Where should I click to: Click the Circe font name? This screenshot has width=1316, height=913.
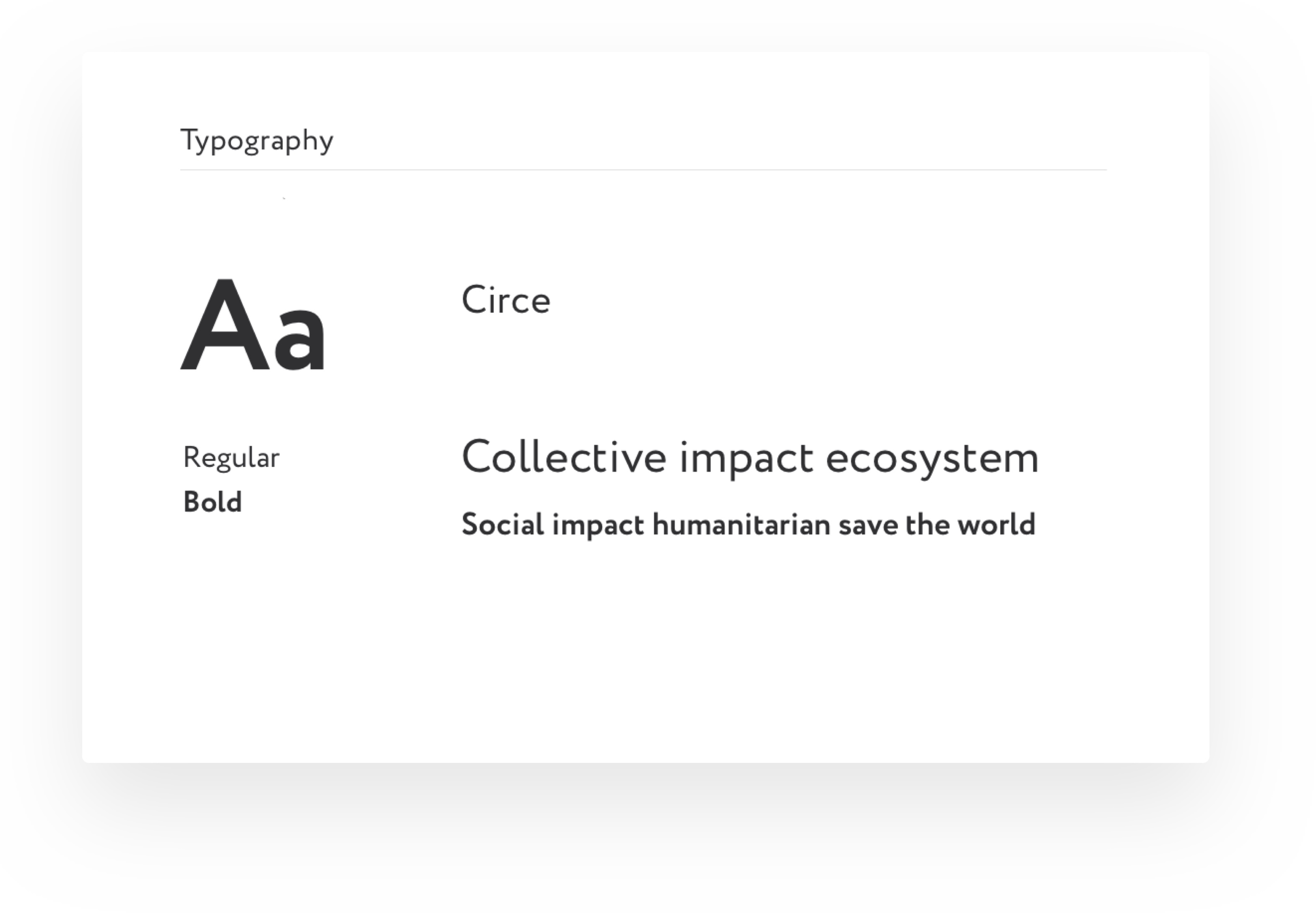coord(506,300)
